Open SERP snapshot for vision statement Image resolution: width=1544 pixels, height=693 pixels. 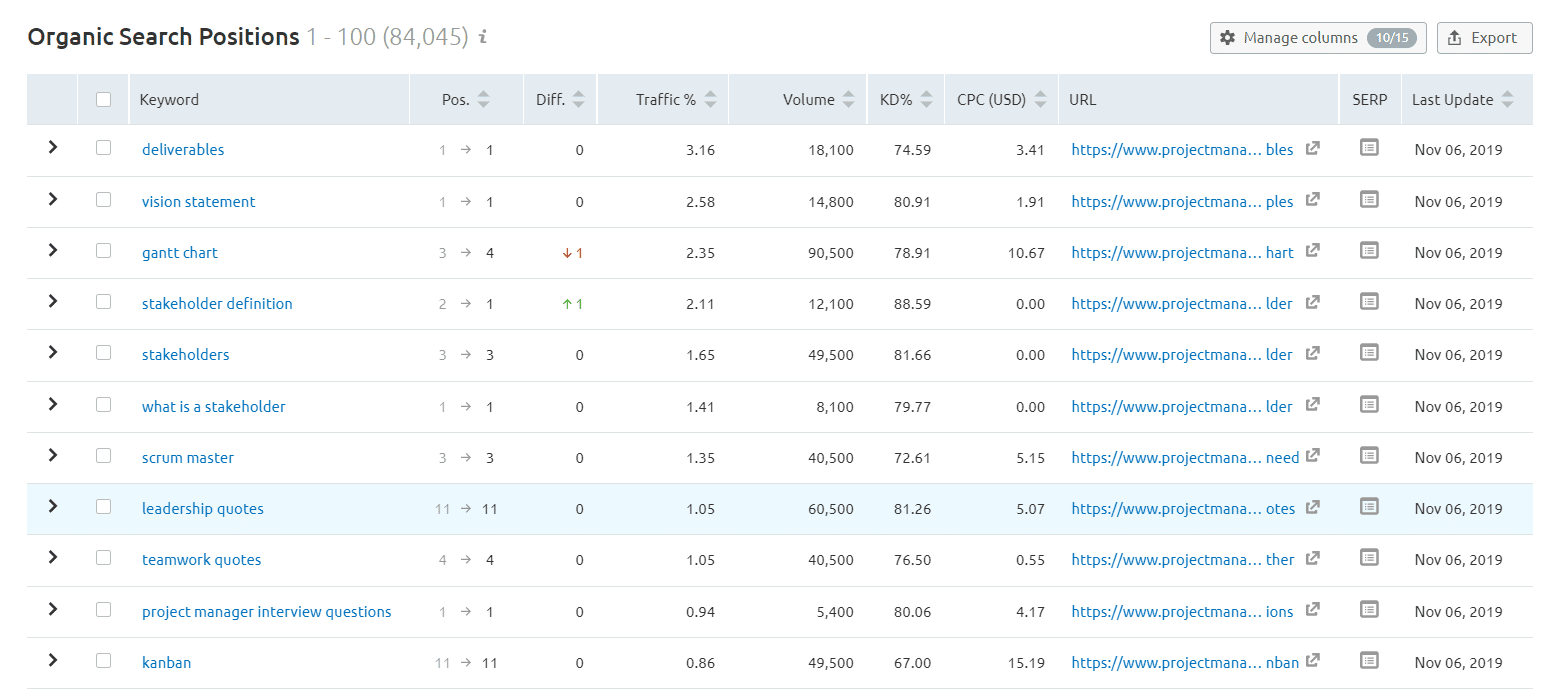1369,199
